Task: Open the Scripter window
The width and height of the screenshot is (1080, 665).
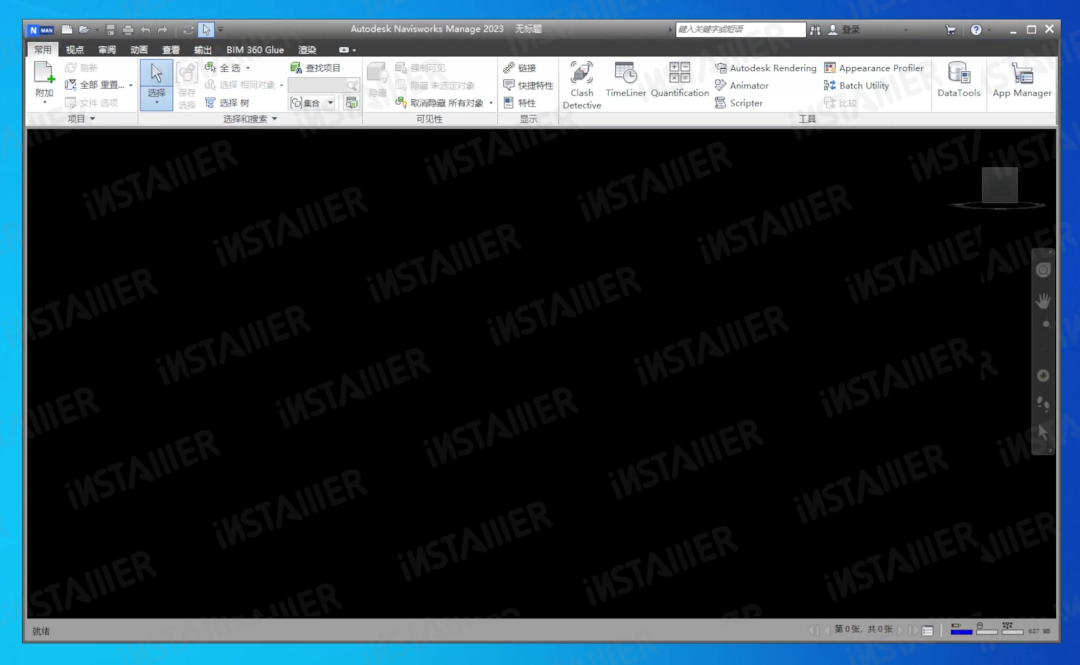Action: [739, 103]
